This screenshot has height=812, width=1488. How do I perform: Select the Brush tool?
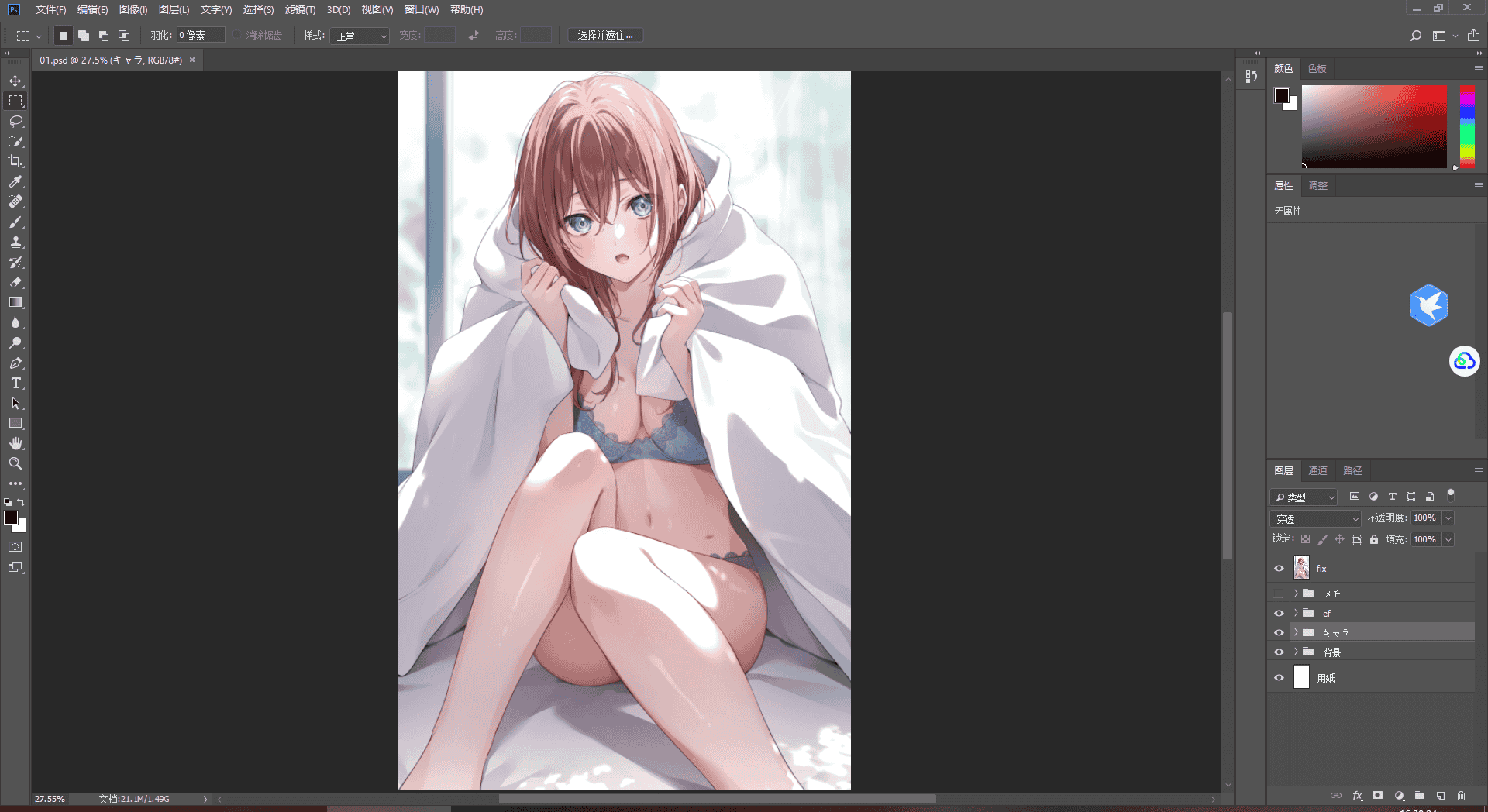click(15, 222)
